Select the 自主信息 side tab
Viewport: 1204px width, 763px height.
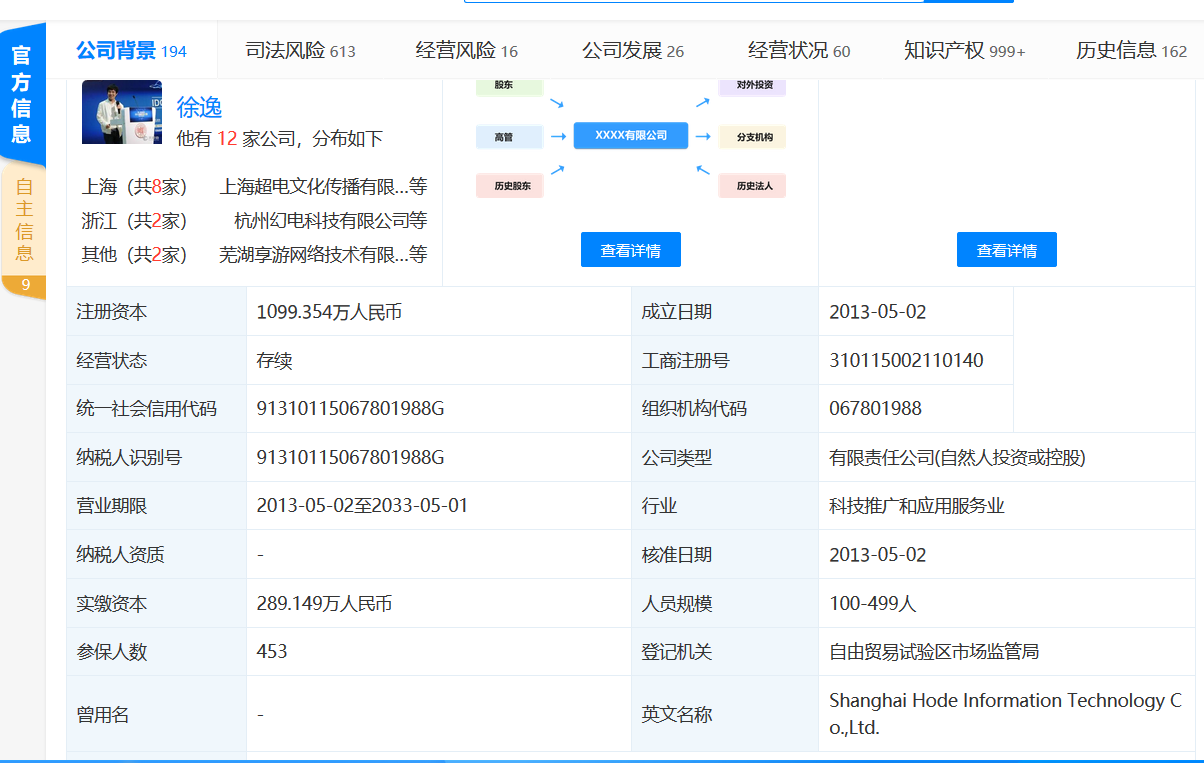pyautogui.click(x=24, y=220)
